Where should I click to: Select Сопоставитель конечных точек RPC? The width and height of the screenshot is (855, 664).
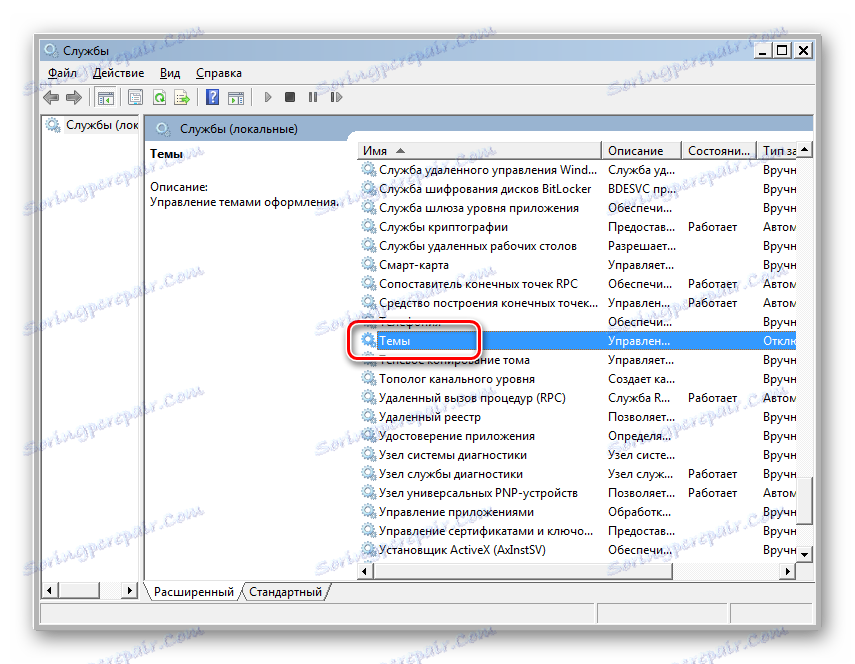click(x=577, y=283)
